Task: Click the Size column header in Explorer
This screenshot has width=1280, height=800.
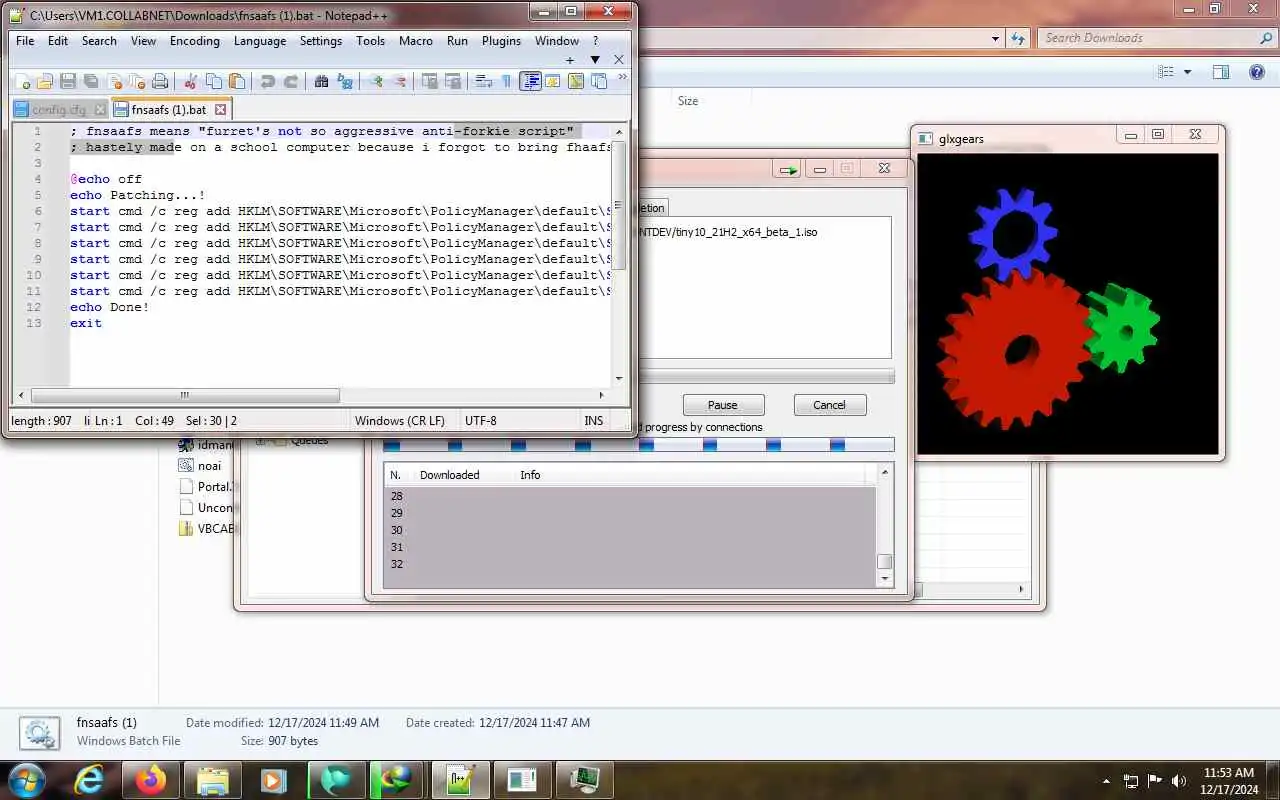Action: 688,101
